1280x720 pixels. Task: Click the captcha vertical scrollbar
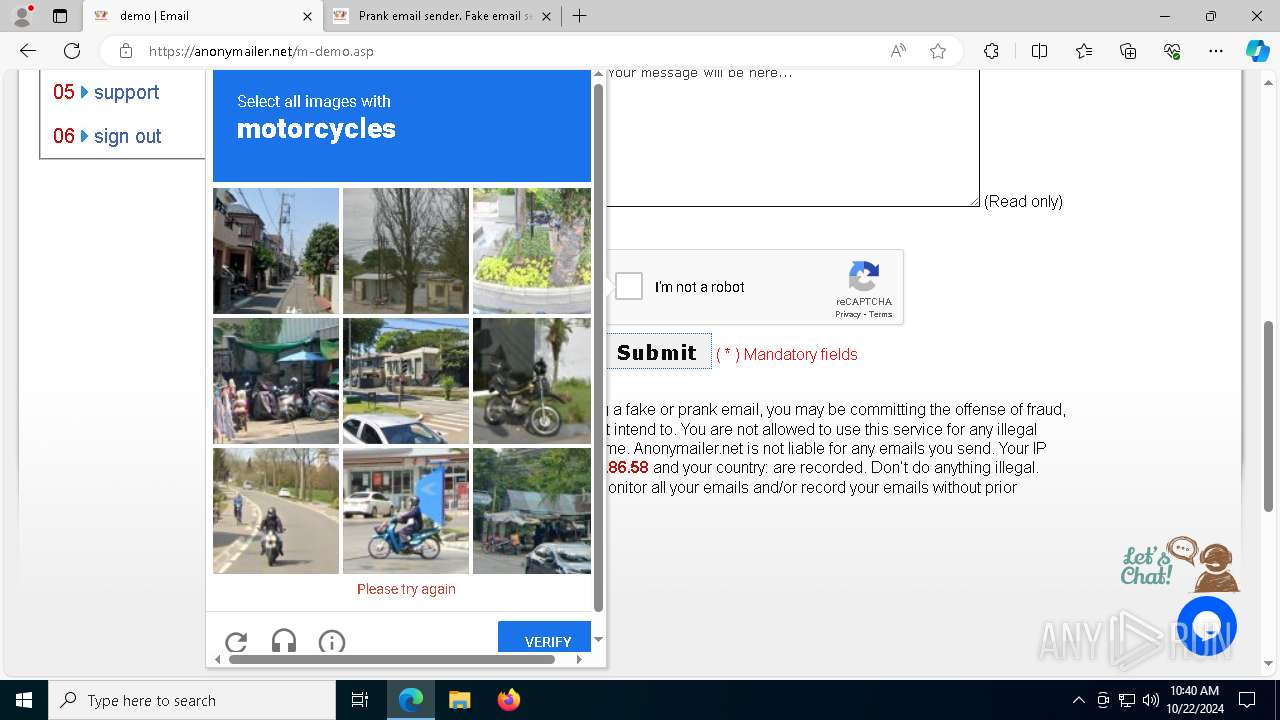[x=598, y=348]
